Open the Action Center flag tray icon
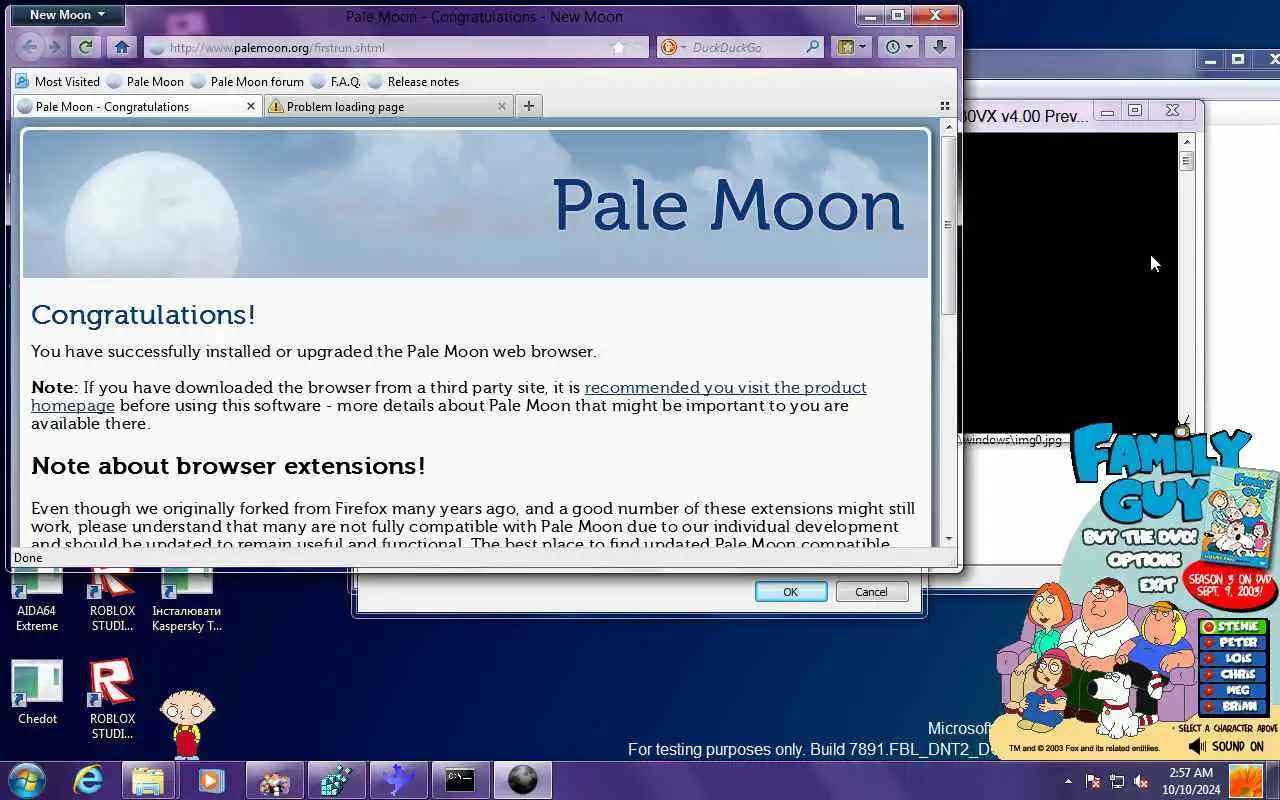This screenshot has height=800, width=1280. [x=1093, y=781]
